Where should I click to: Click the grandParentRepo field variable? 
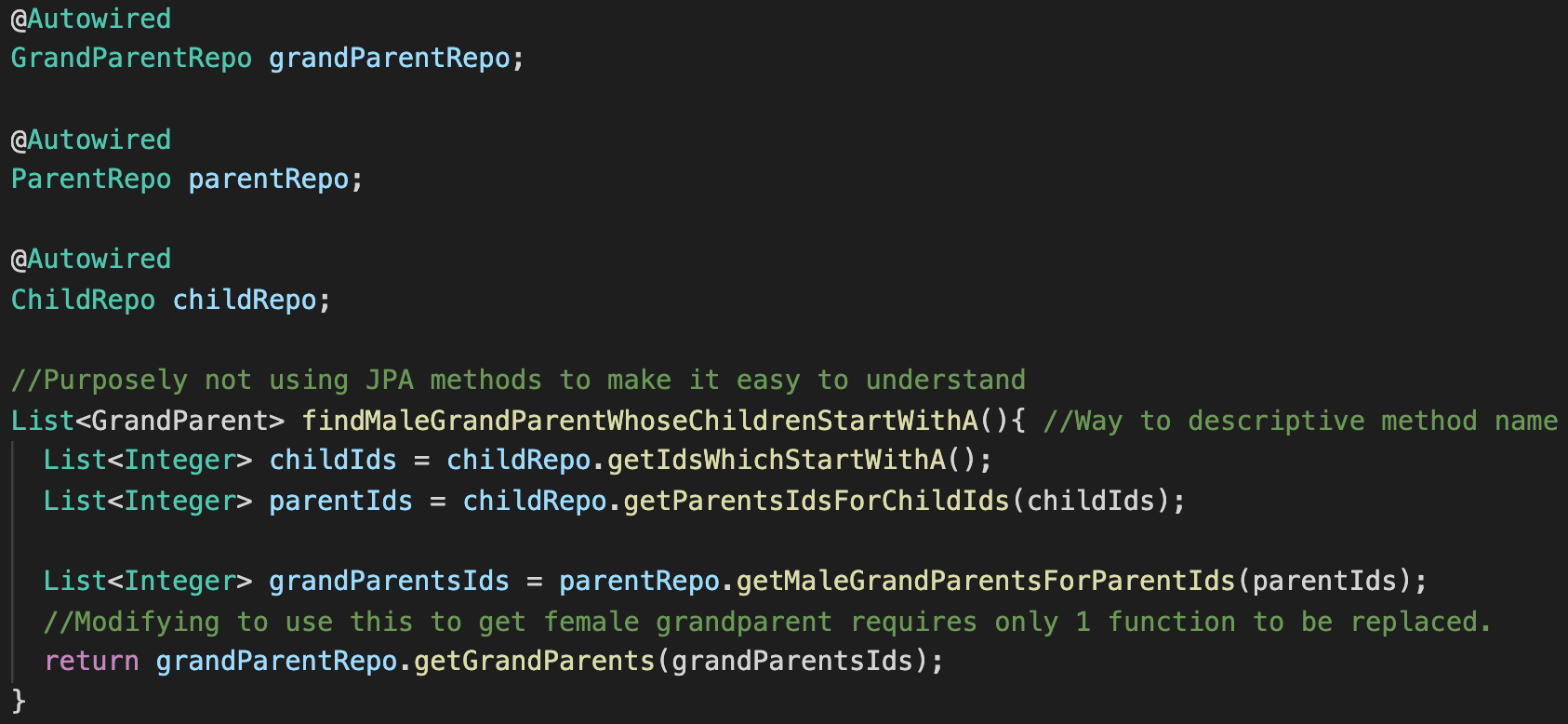390,58
